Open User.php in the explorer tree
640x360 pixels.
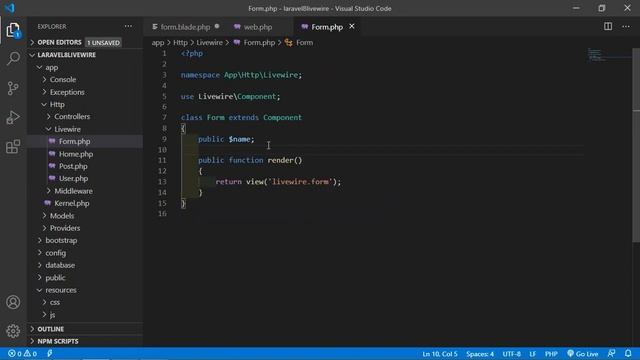coord(73,178)
